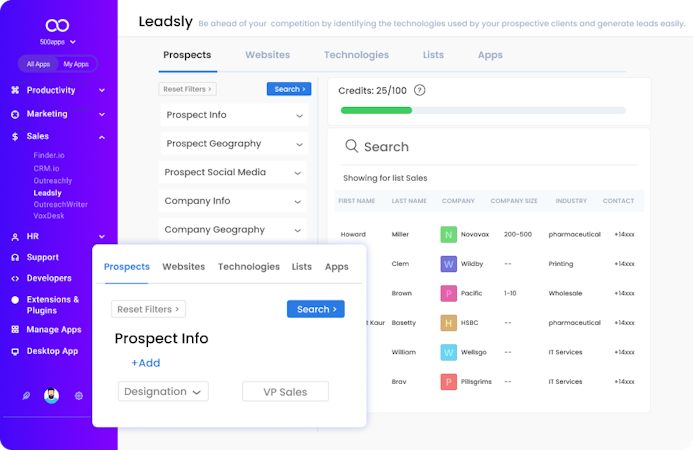Image resolution: width=693 pixels, height=450 pixels.
Task: Click the INDUSTRY column header
Action: click(571, 201)
